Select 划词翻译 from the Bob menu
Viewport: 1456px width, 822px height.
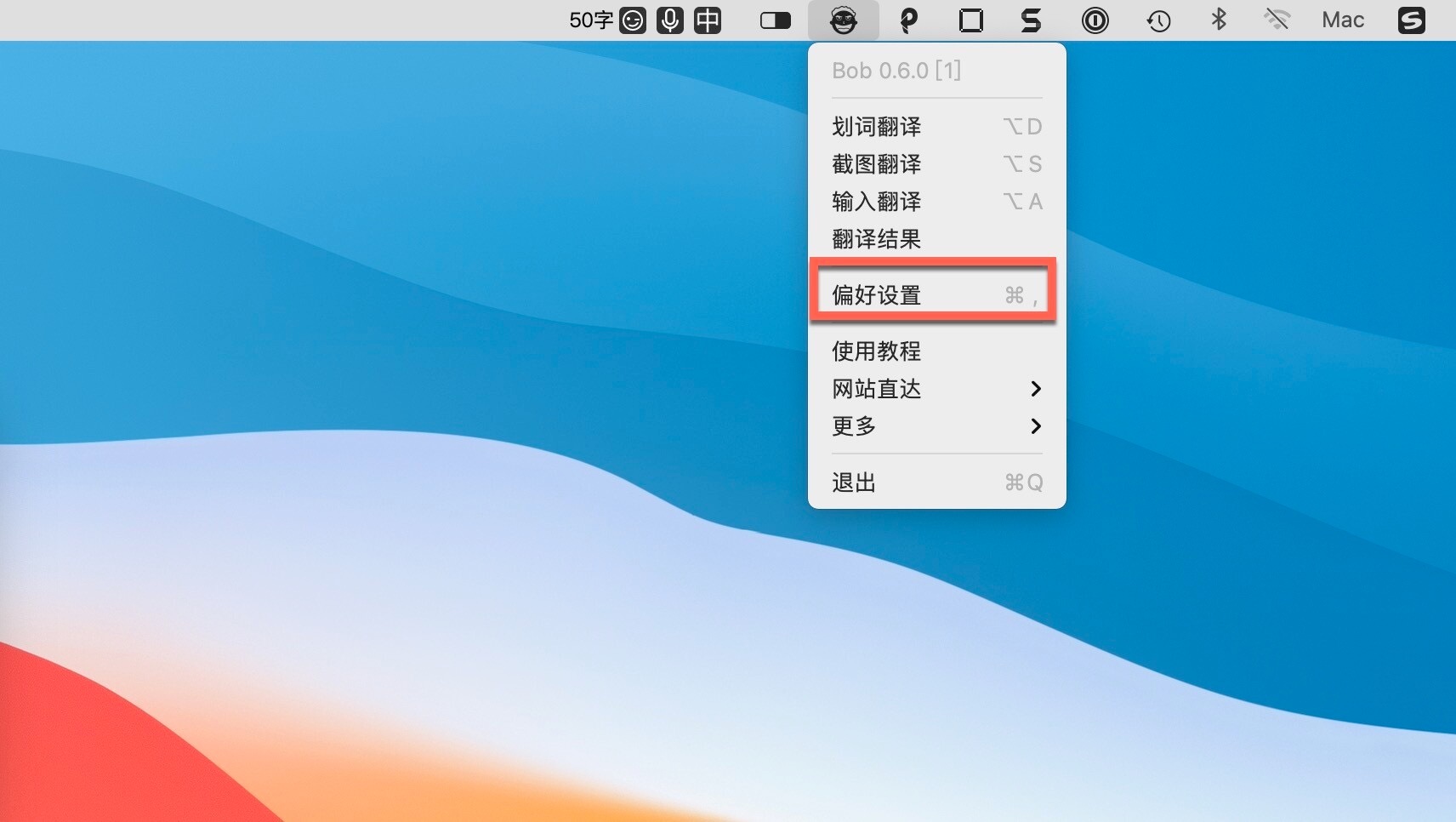point(936,127)
